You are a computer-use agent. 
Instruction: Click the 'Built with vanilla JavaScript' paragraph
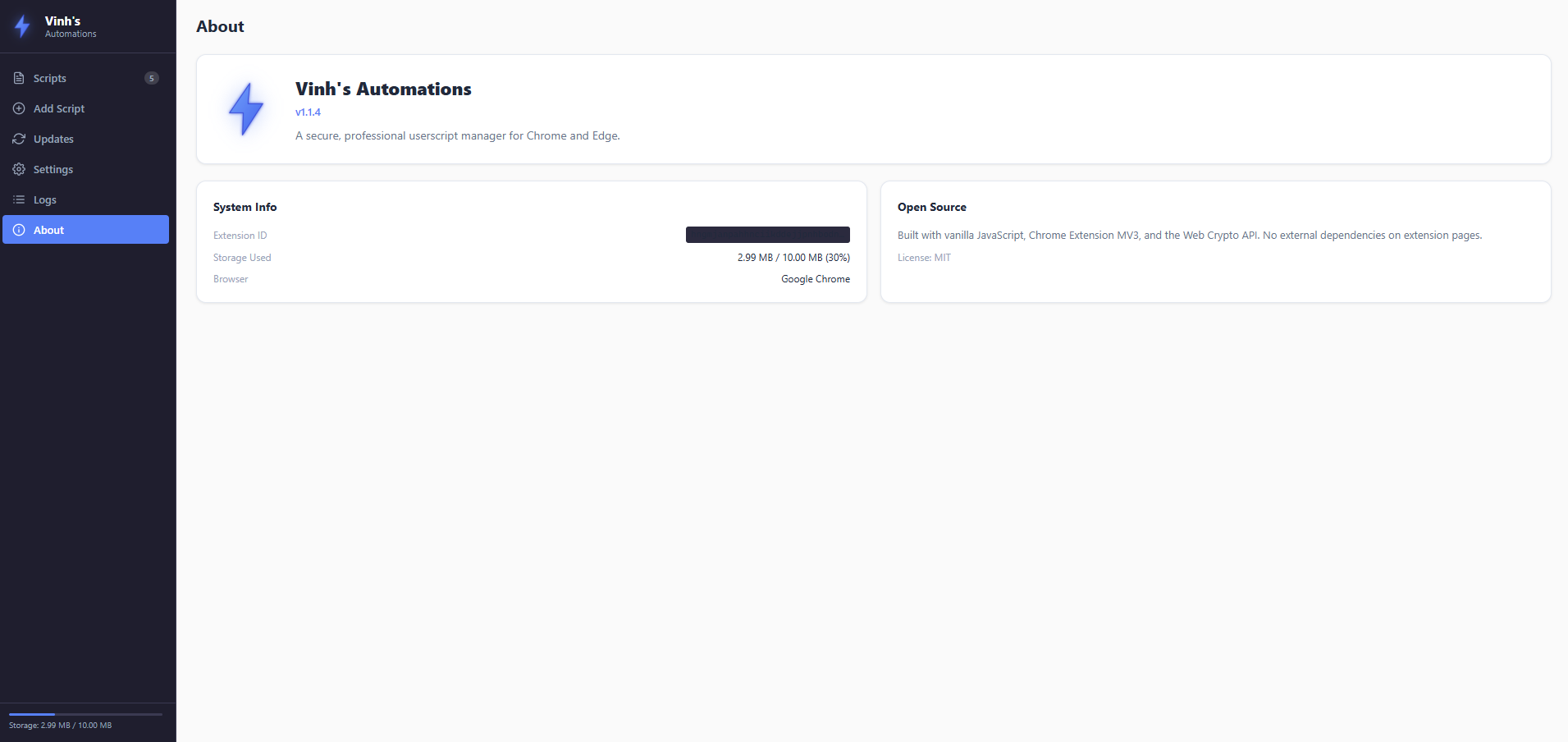pos(1190,236)
